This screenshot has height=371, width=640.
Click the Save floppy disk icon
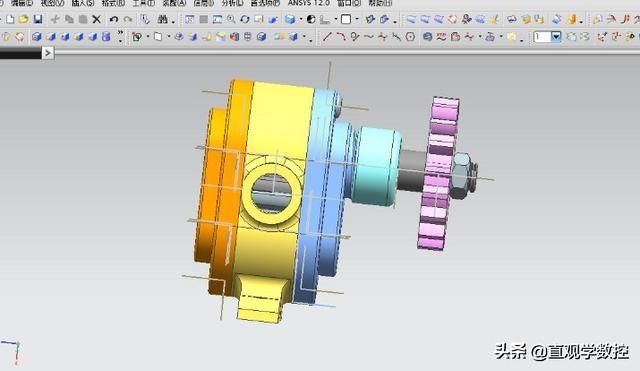38,19
